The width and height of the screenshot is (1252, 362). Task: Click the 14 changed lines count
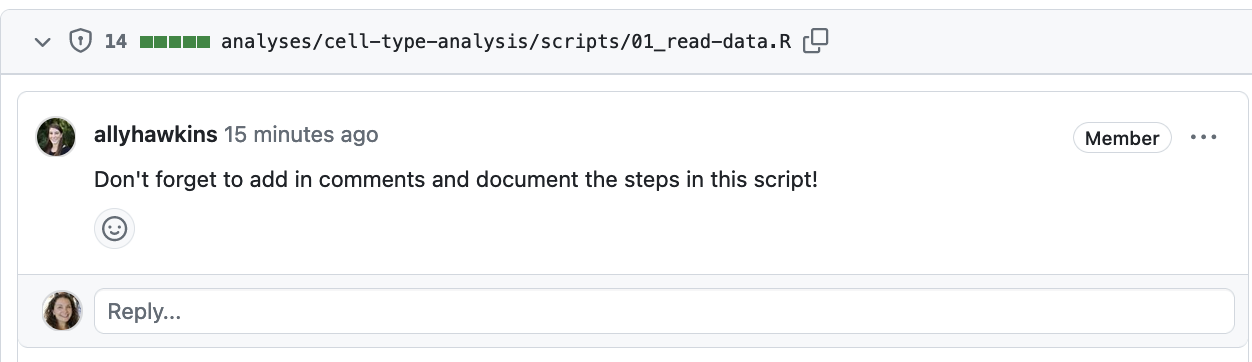116,42
